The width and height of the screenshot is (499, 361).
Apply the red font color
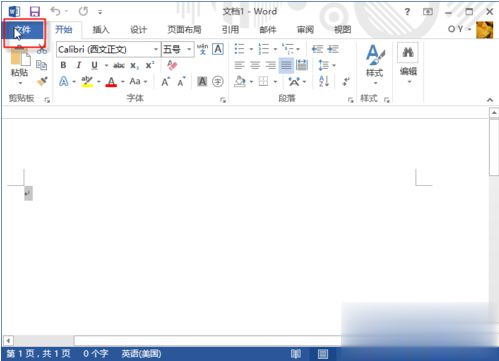coord(111,81)
